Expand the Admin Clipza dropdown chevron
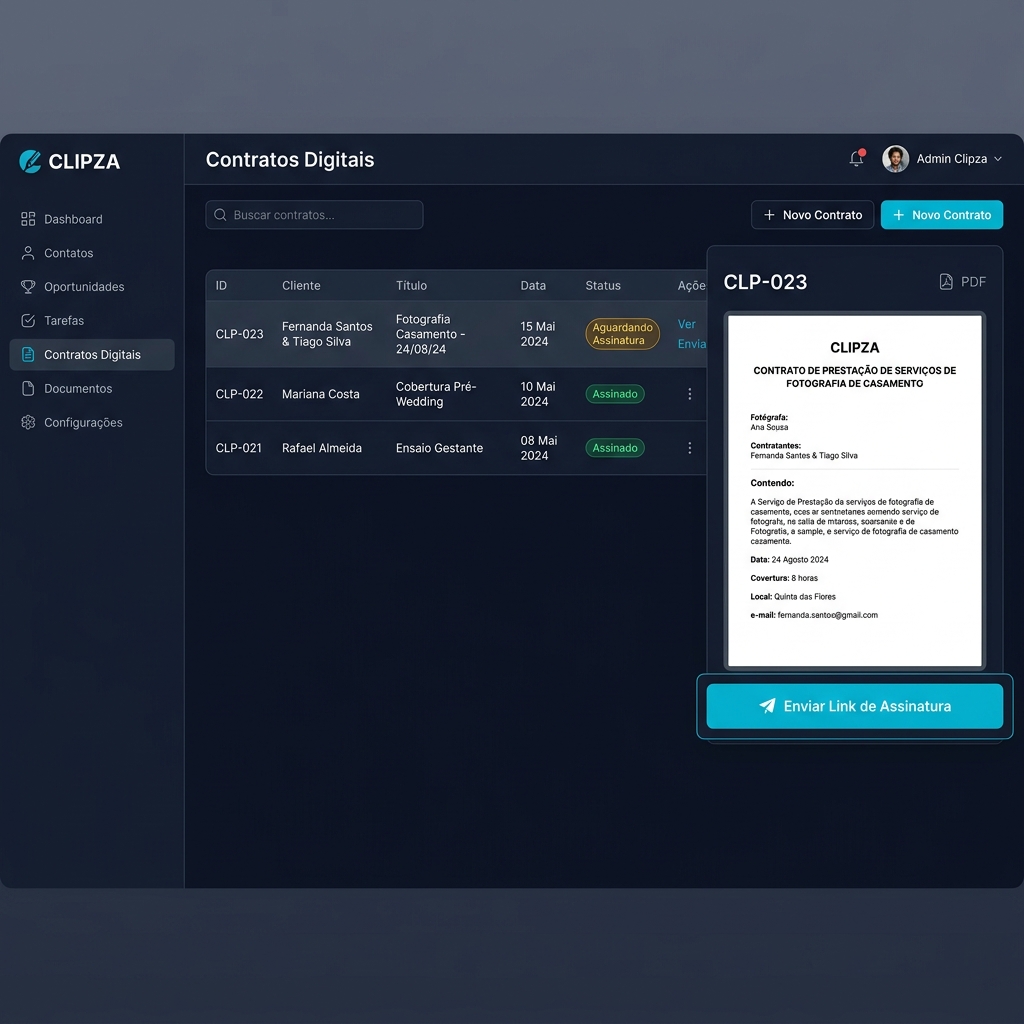The image size is (1024, 1024). 998,159
